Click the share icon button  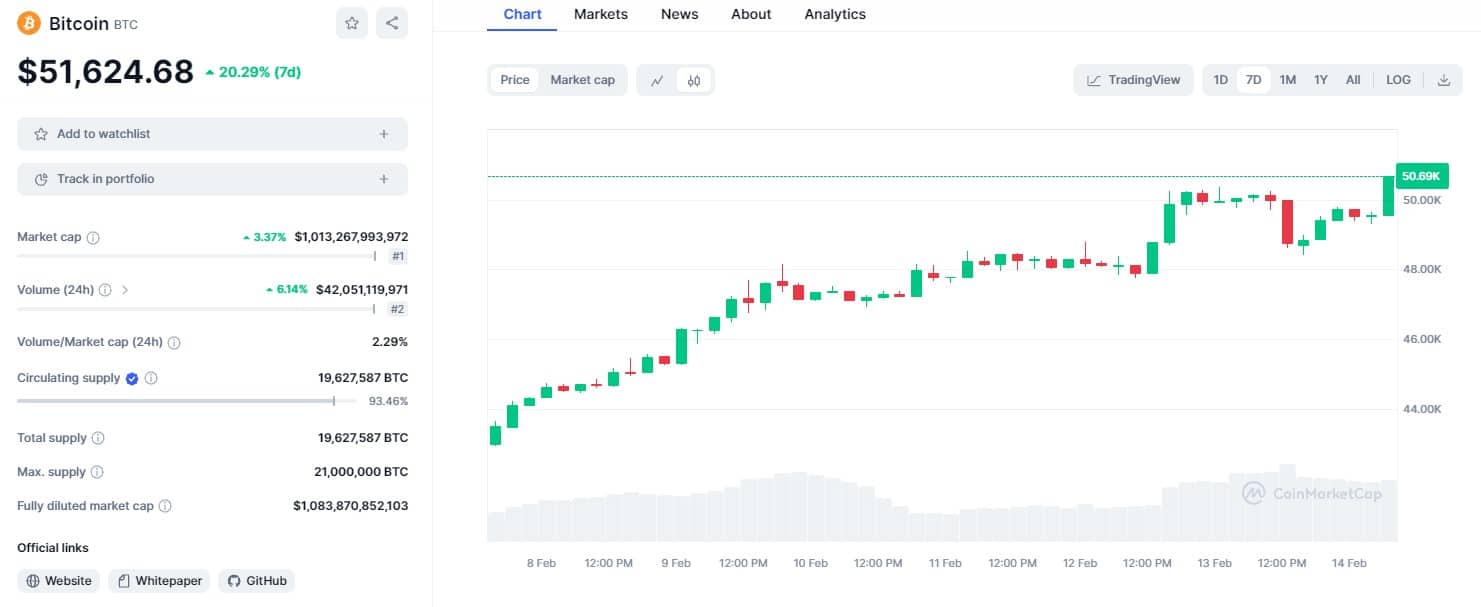coord(391,23)
